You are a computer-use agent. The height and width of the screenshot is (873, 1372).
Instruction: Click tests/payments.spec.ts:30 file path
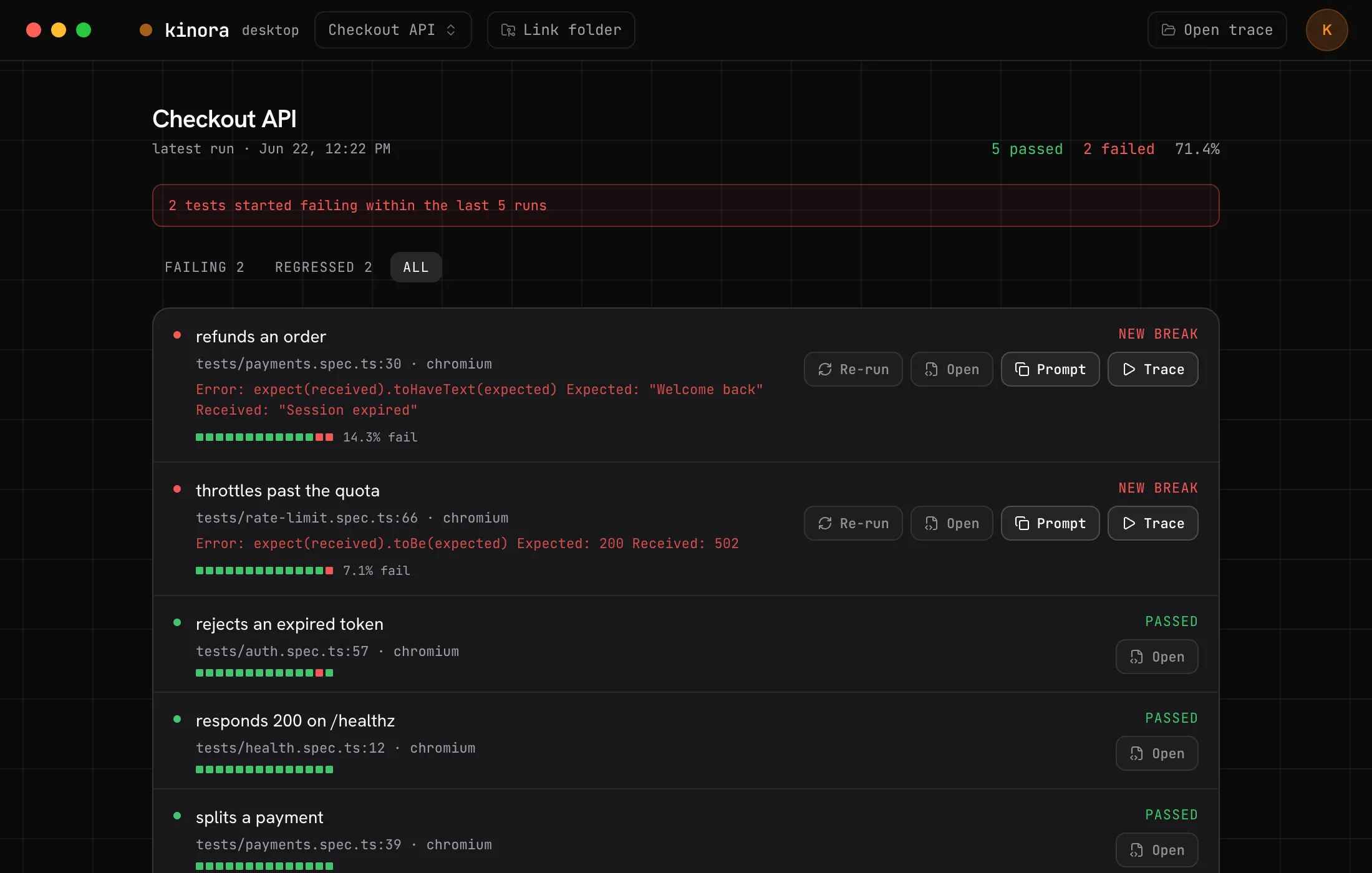(x=298, y=364)
